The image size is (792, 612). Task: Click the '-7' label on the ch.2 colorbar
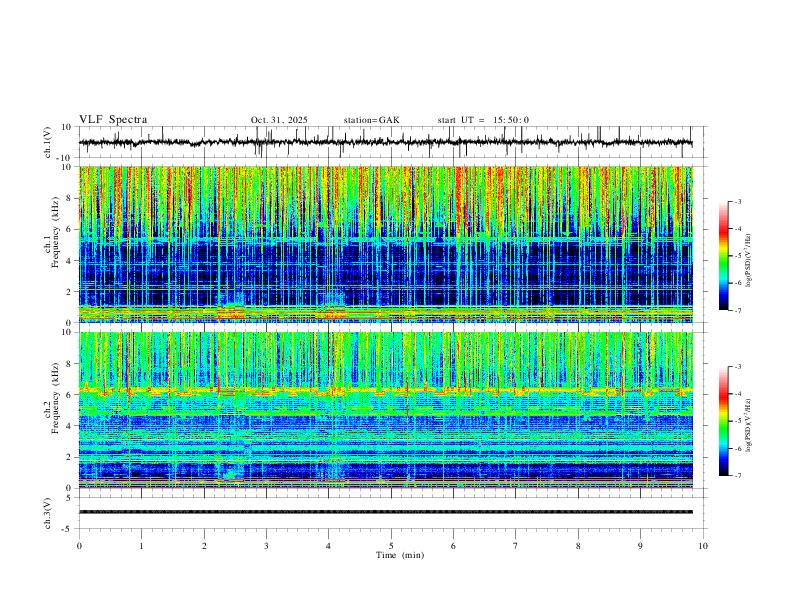click(737, 475)
